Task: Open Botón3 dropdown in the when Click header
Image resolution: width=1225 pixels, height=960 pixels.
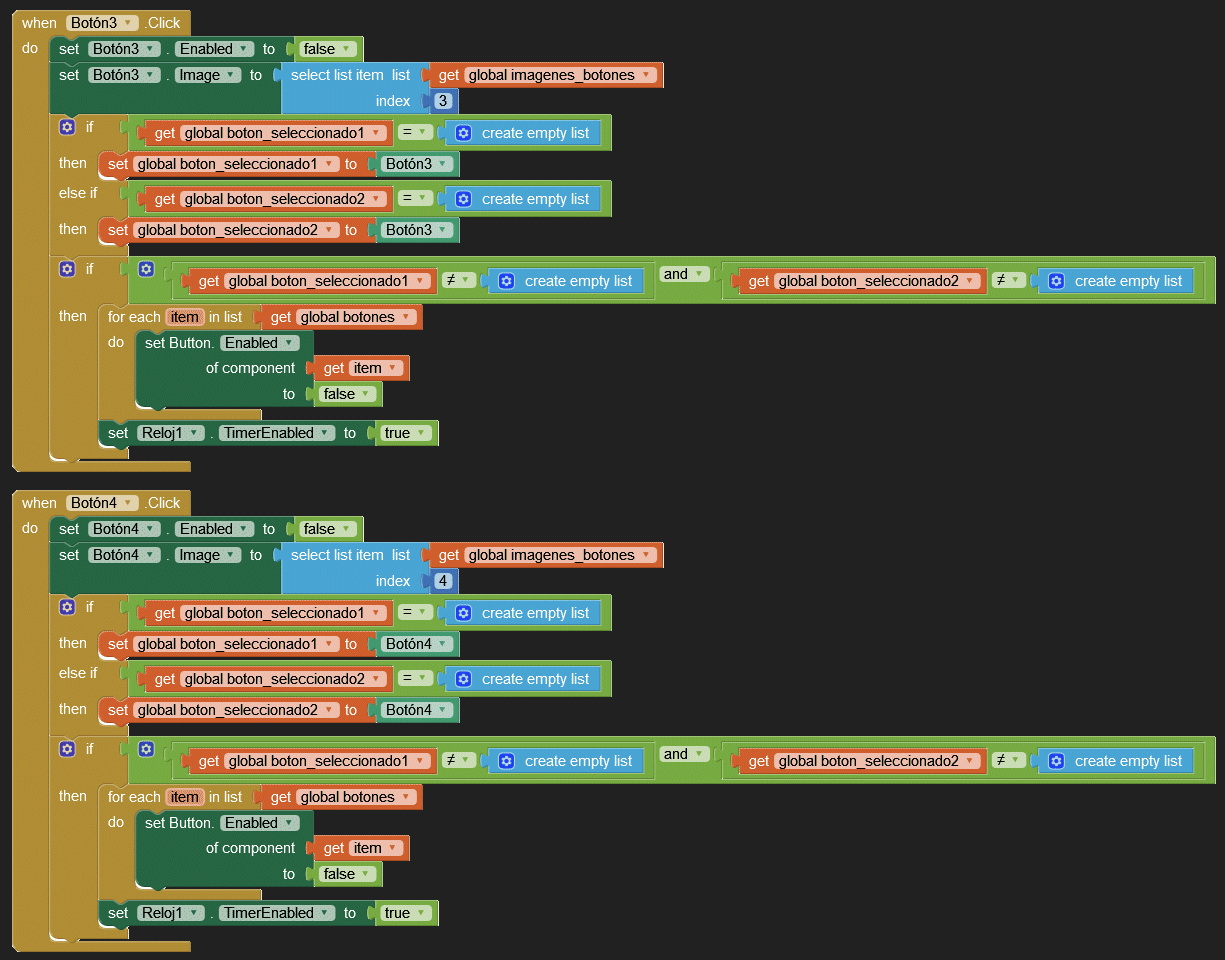Action: coord(102,23)
